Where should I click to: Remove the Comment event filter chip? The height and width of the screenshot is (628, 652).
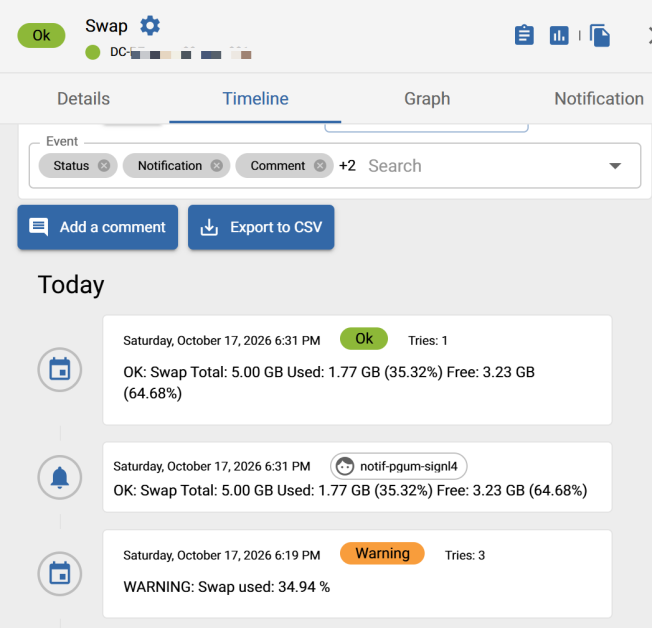click(320, 166)
